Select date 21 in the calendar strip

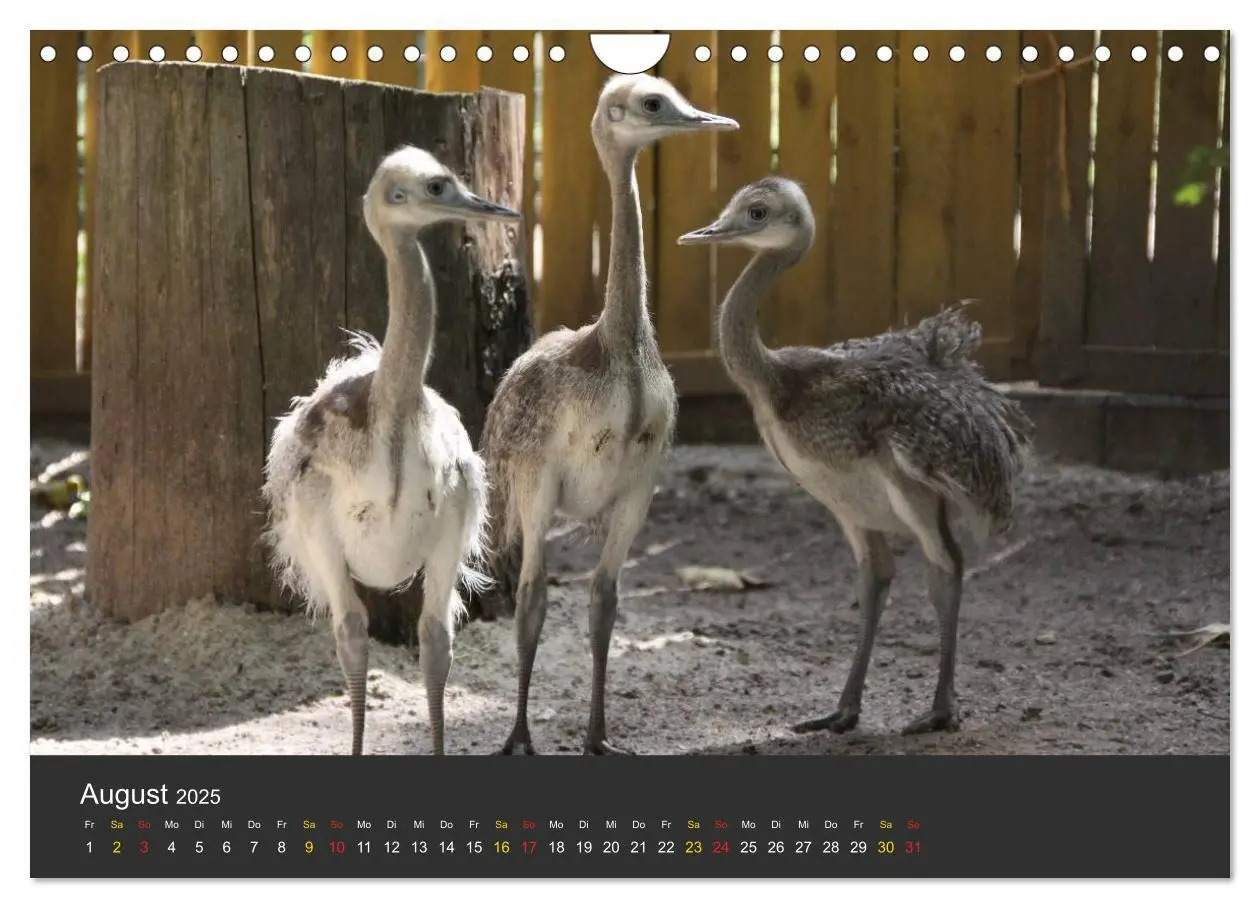639,847
